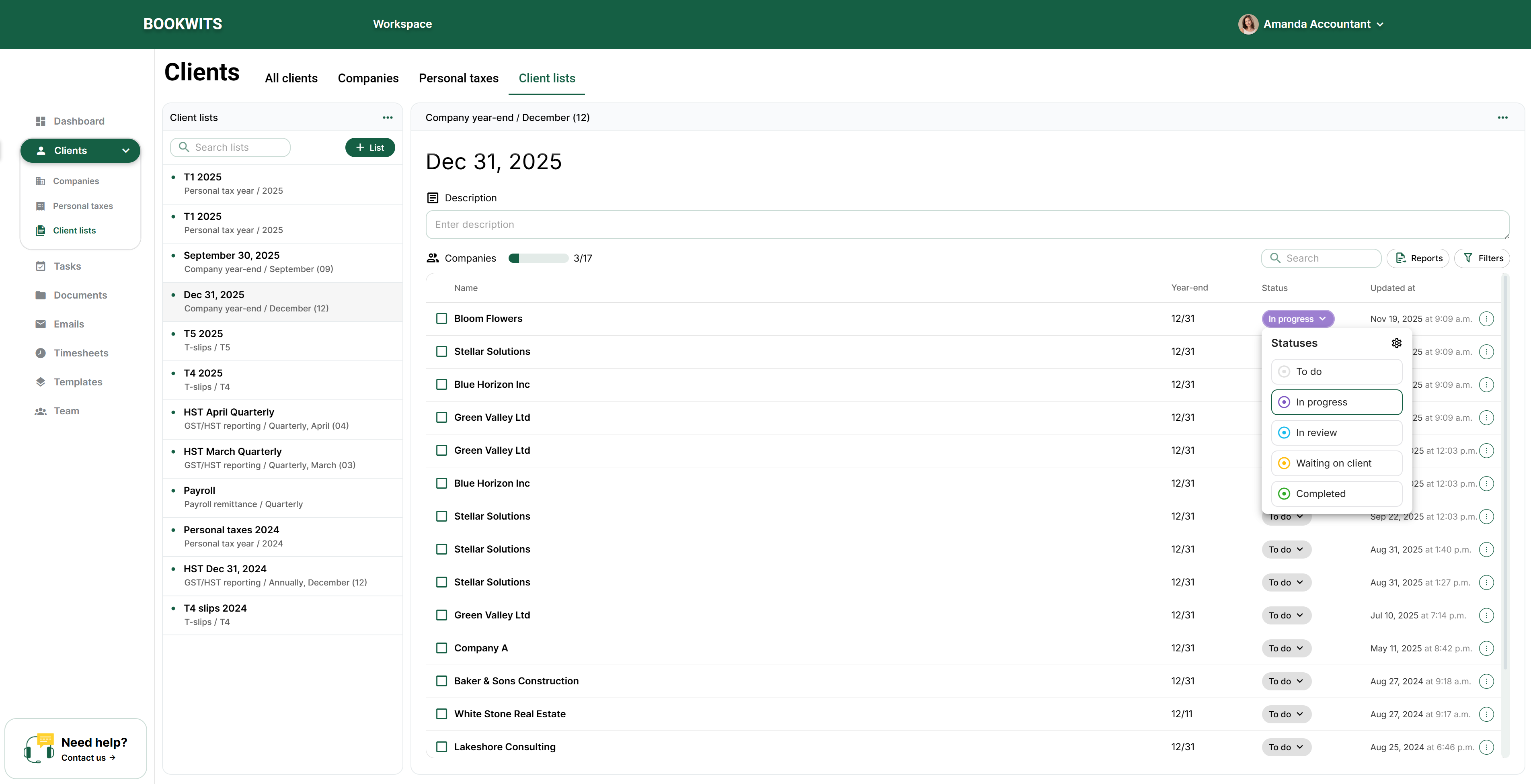Check the Bloom Flowers checkbox

click(441, 319)
